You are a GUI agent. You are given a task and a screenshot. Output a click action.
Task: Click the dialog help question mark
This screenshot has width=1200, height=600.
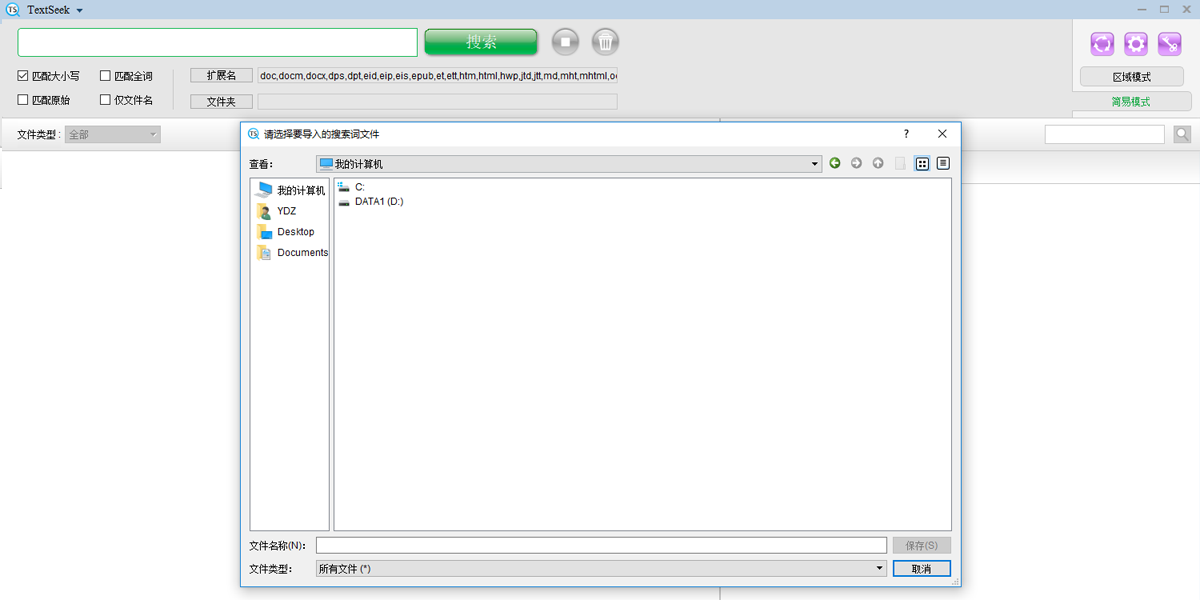906,133
